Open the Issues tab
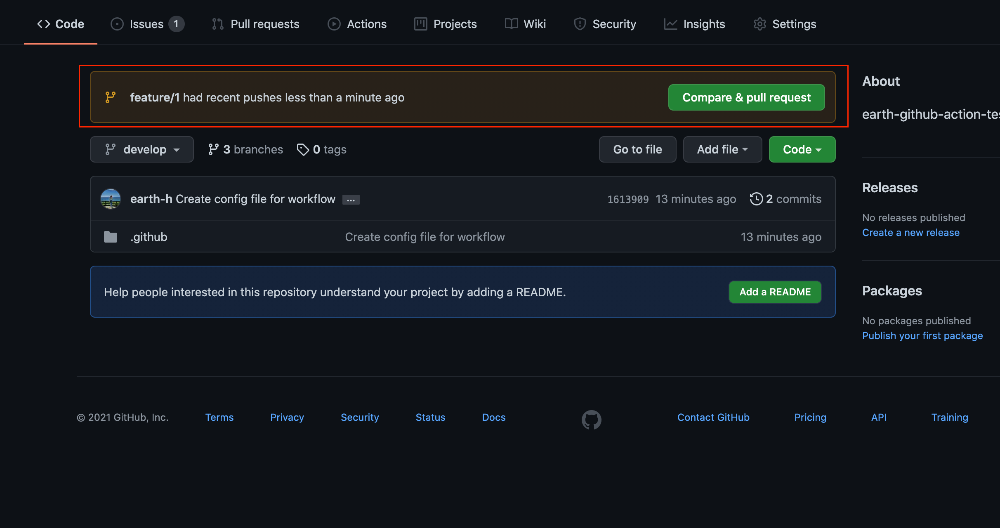Image resolution: width=1000 pixels, height=528 pixels. pyautogui.click(x=147, y=24)
